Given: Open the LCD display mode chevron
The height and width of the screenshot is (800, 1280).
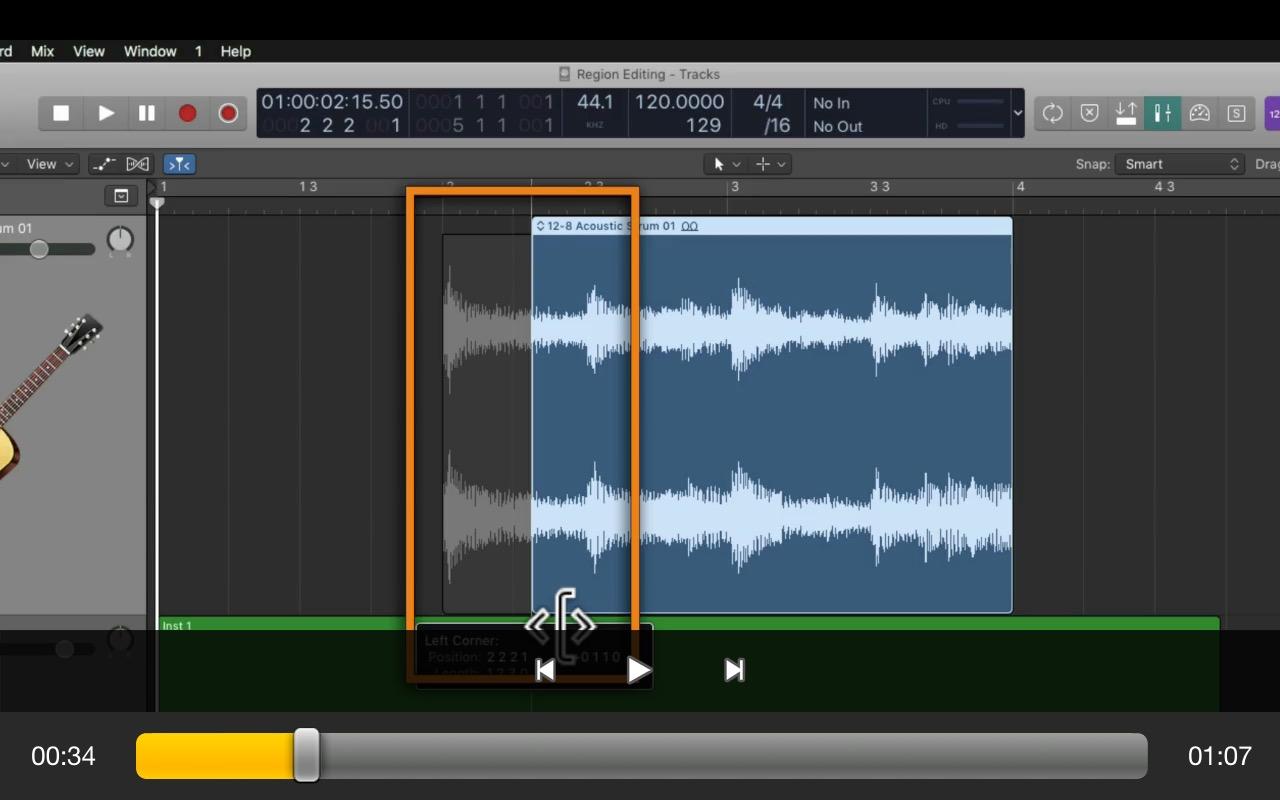Looking at the screenshot, I should pyautogui.click(x=1018, y=113).
